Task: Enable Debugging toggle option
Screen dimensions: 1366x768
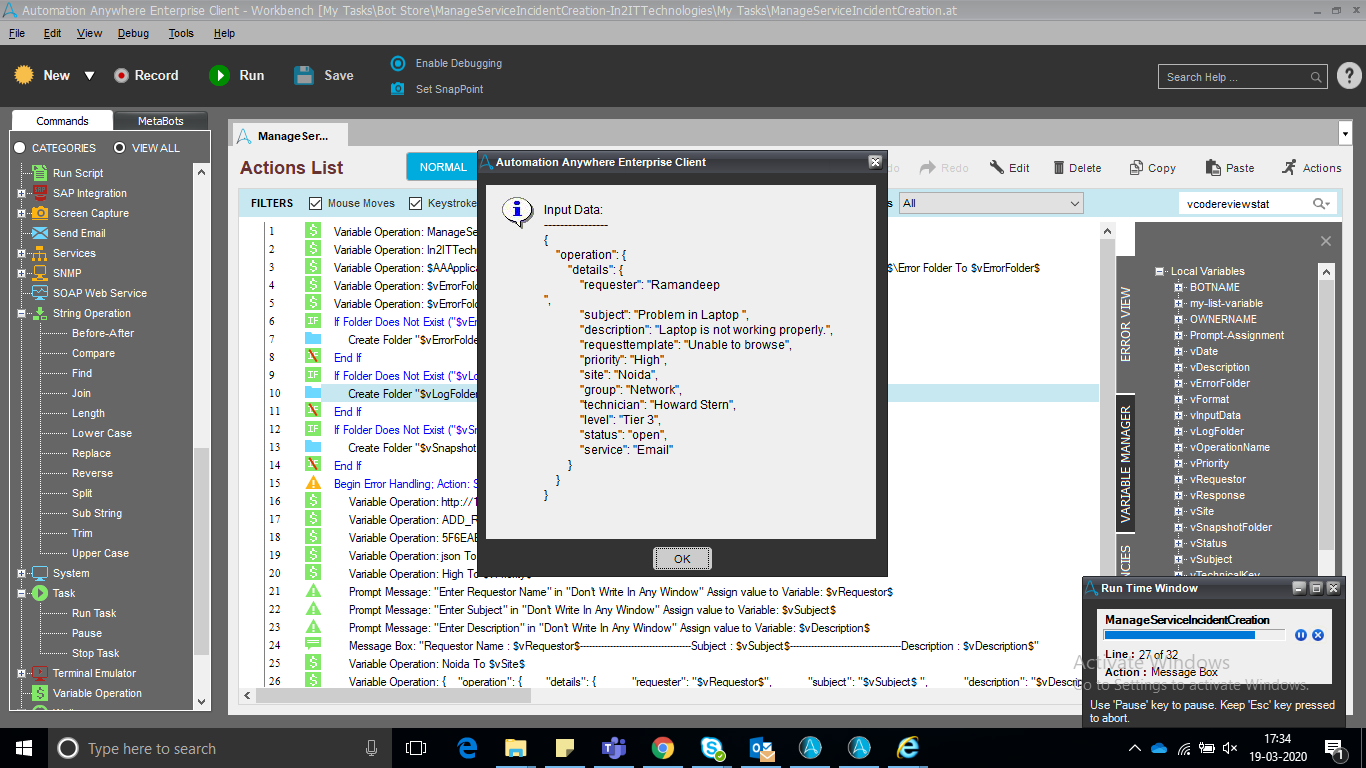Action: tap(398, 63)
